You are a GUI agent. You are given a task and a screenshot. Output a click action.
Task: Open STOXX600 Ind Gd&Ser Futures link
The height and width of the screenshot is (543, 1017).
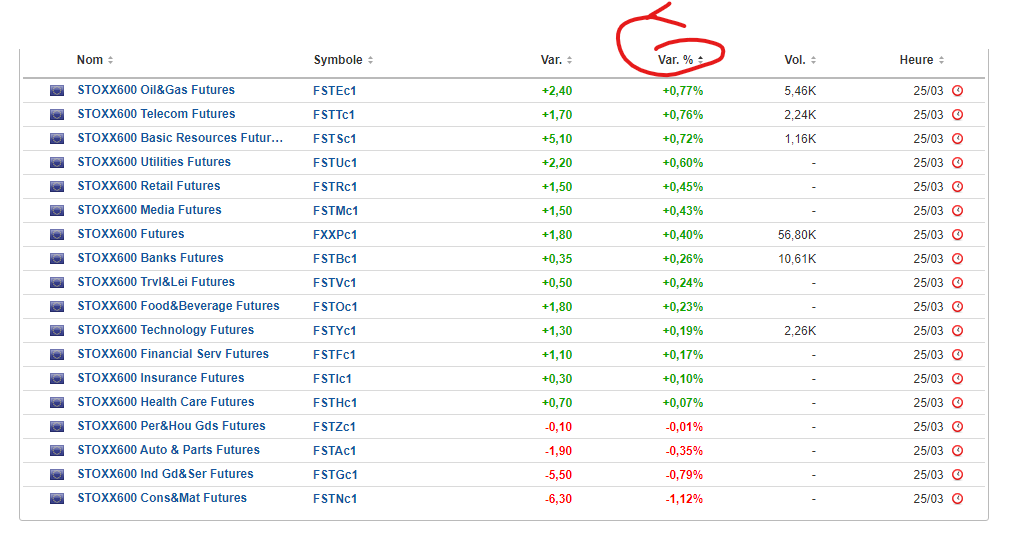point(165,474)
